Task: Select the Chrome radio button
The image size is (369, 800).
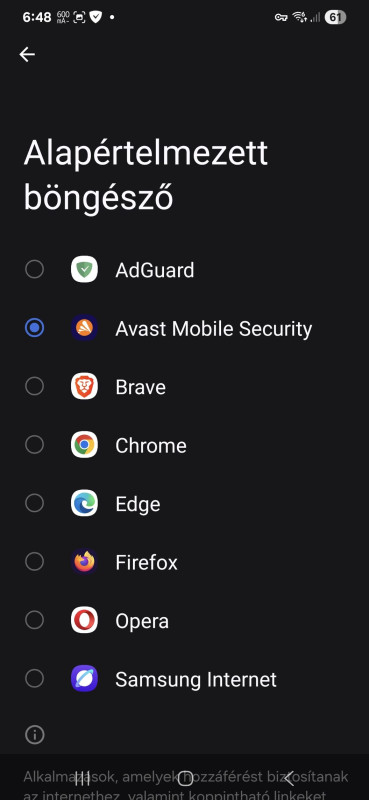Action: click(35, 445)
